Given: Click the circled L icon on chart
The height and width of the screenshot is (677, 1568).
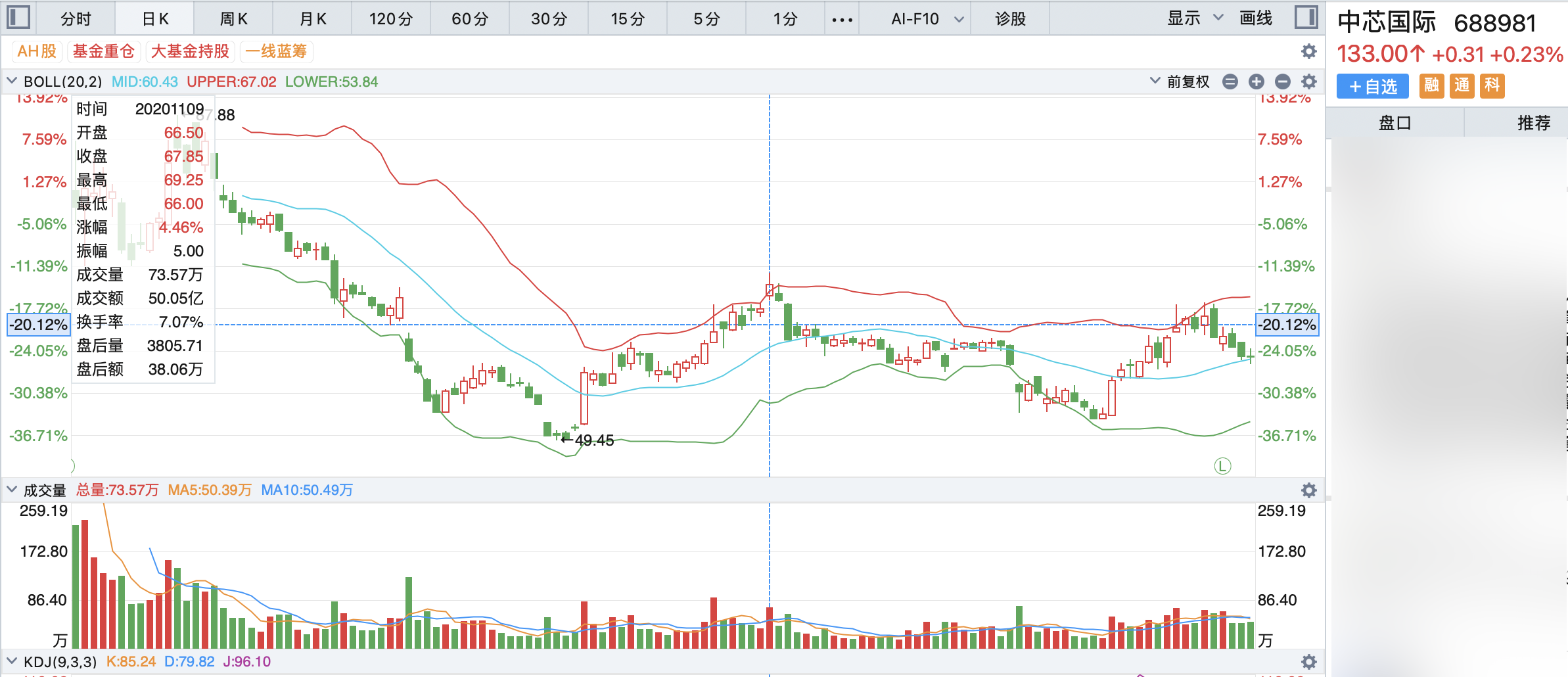Looking at the screenshot, I should tap(1222, 466).
